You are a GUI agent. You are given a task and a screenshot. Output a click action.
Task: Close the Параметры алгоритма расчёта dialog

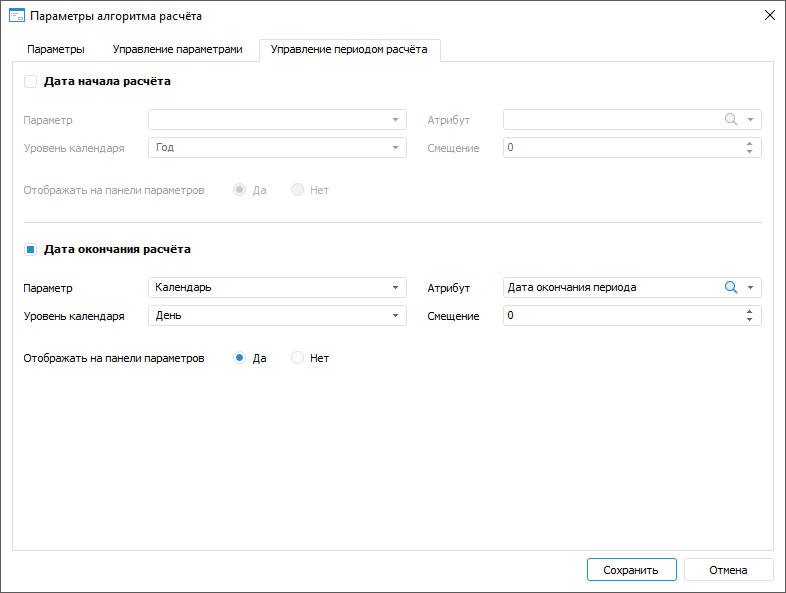pyautogui.click(x=769, y=15)
